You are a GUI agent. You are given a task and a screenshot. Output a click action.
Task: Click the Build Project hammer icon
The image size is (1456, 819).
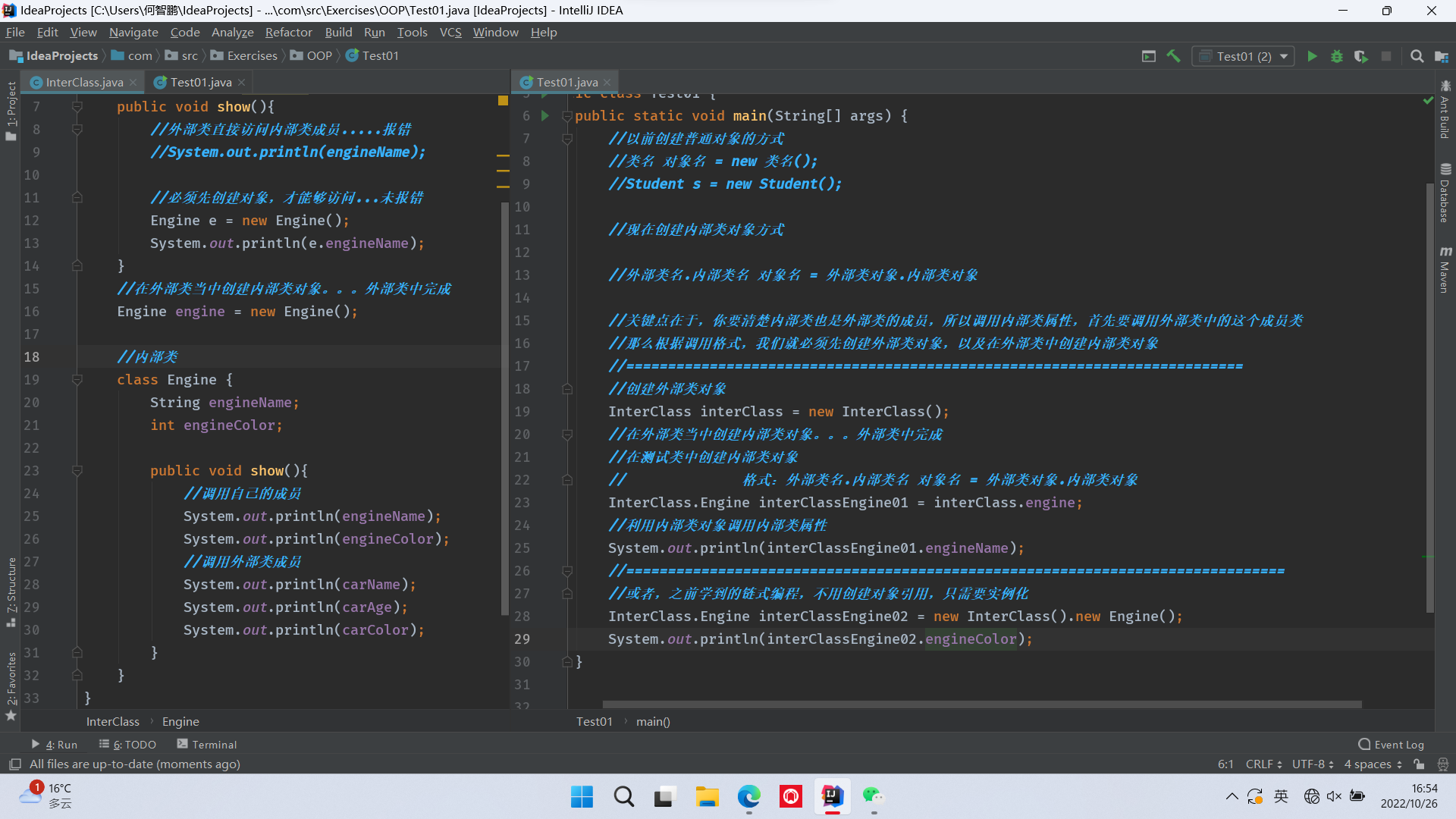(1173, 56)
